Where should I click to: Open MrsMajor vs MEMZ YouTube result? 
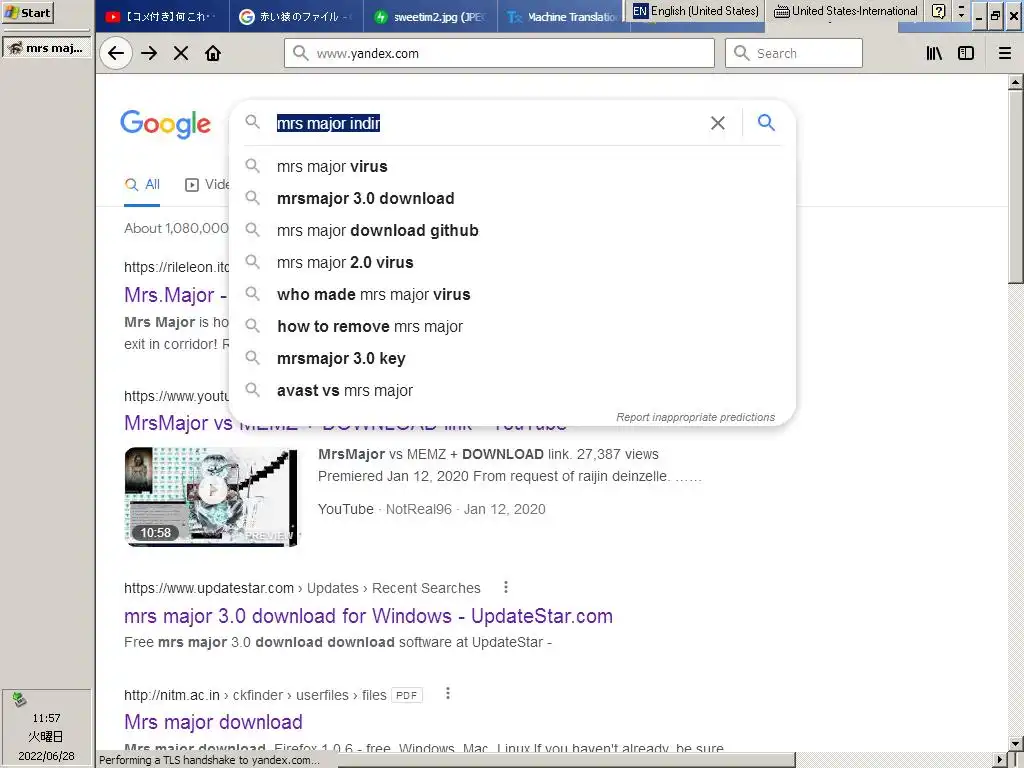click(178, 423)
